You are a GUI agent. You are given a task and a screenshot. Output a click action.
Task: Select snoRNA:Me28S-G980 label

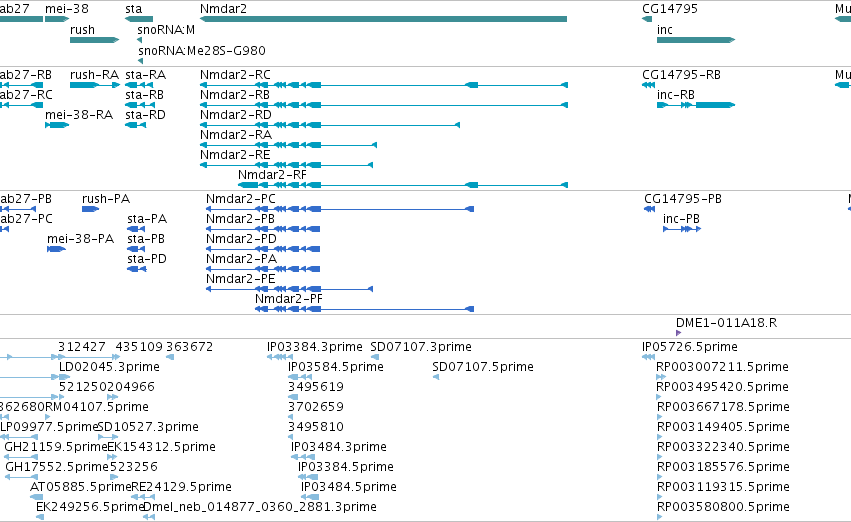202,50
